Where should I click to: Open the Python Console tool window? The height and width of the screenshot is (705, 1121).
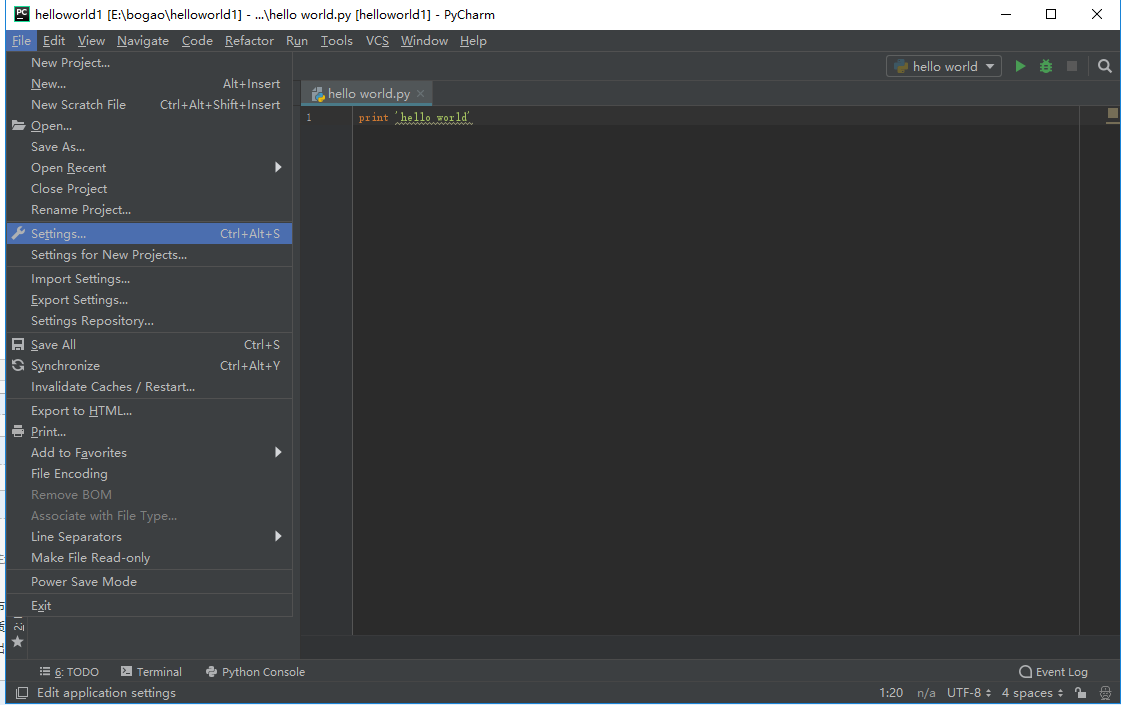[255, 672]
